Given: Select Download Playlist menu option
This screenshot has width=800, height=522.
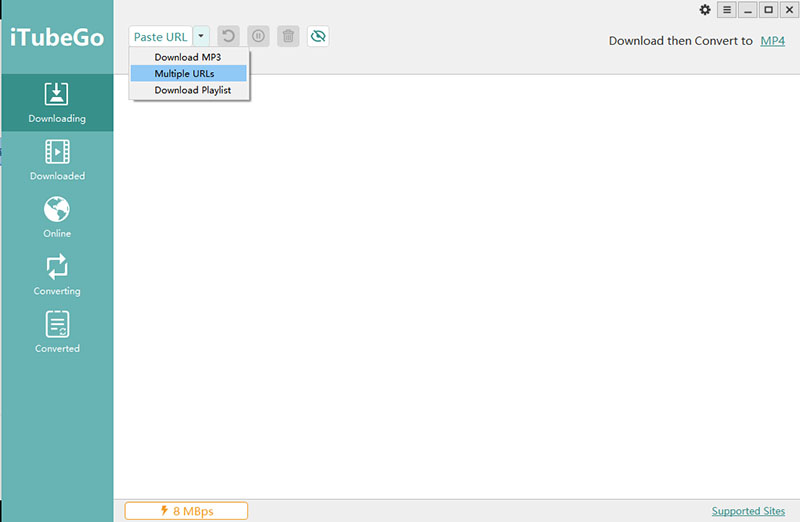Looking at the screenshot, I should click(x=188, y=90).
